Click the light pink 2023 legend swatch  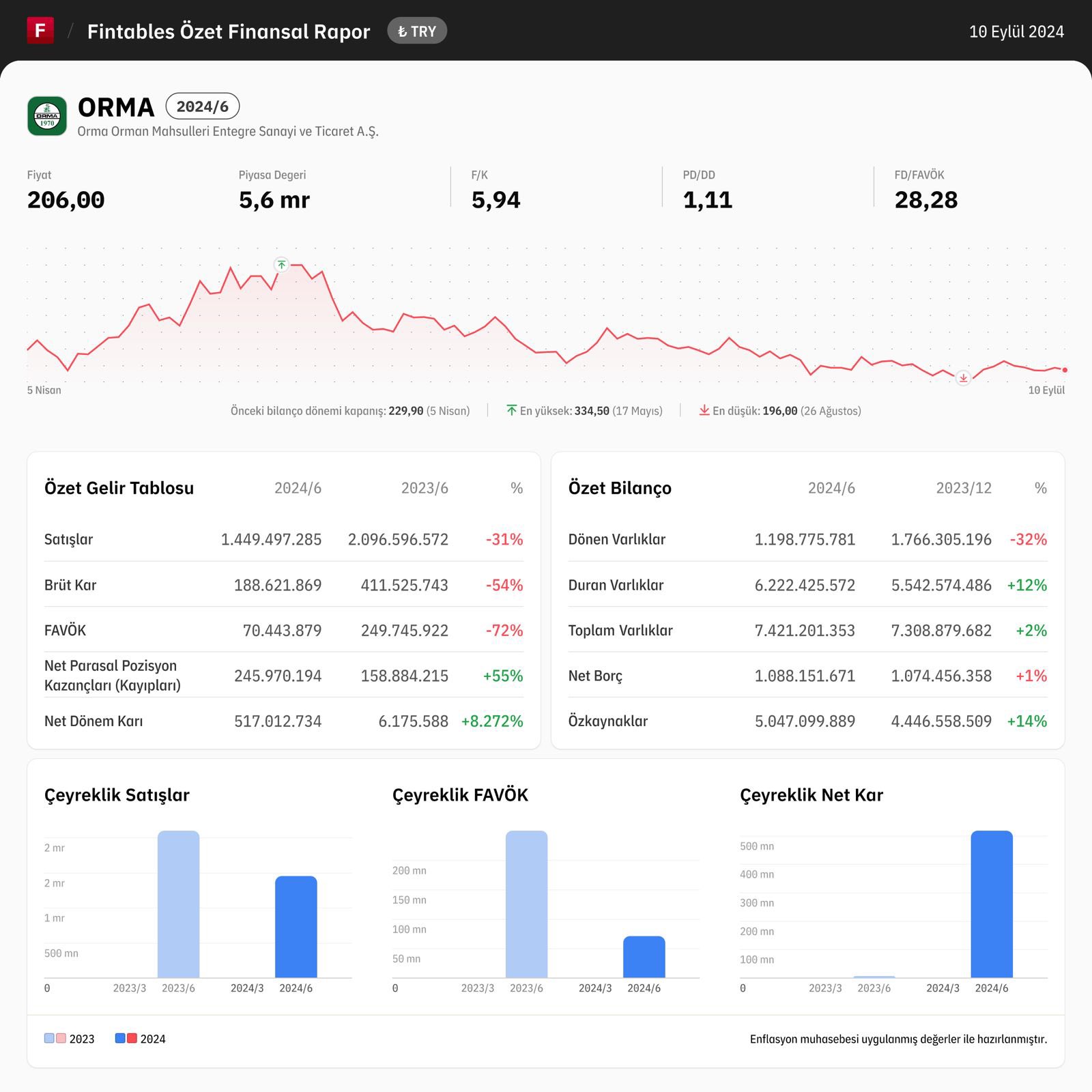61,1038
